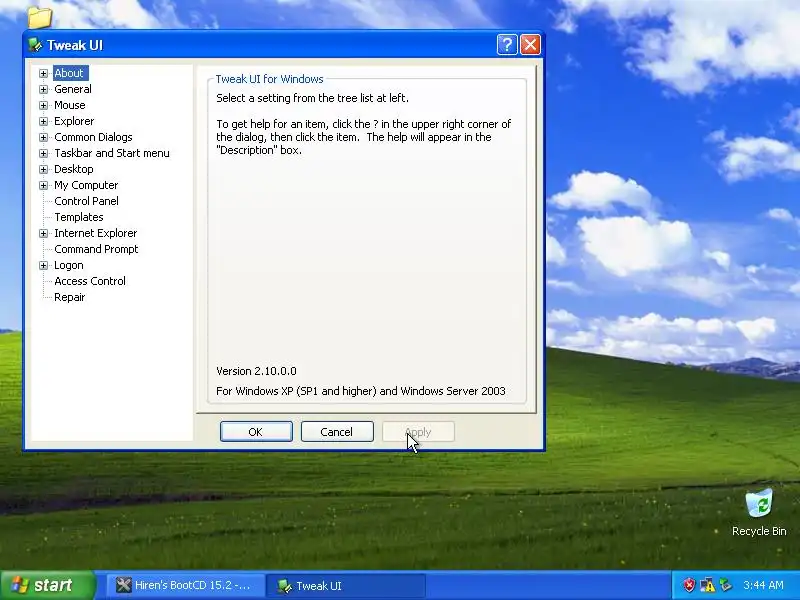The width and height of the screenshot is (800, 600).
Task: Click the Tweak UI taskbar button
Action: [346, 585]
